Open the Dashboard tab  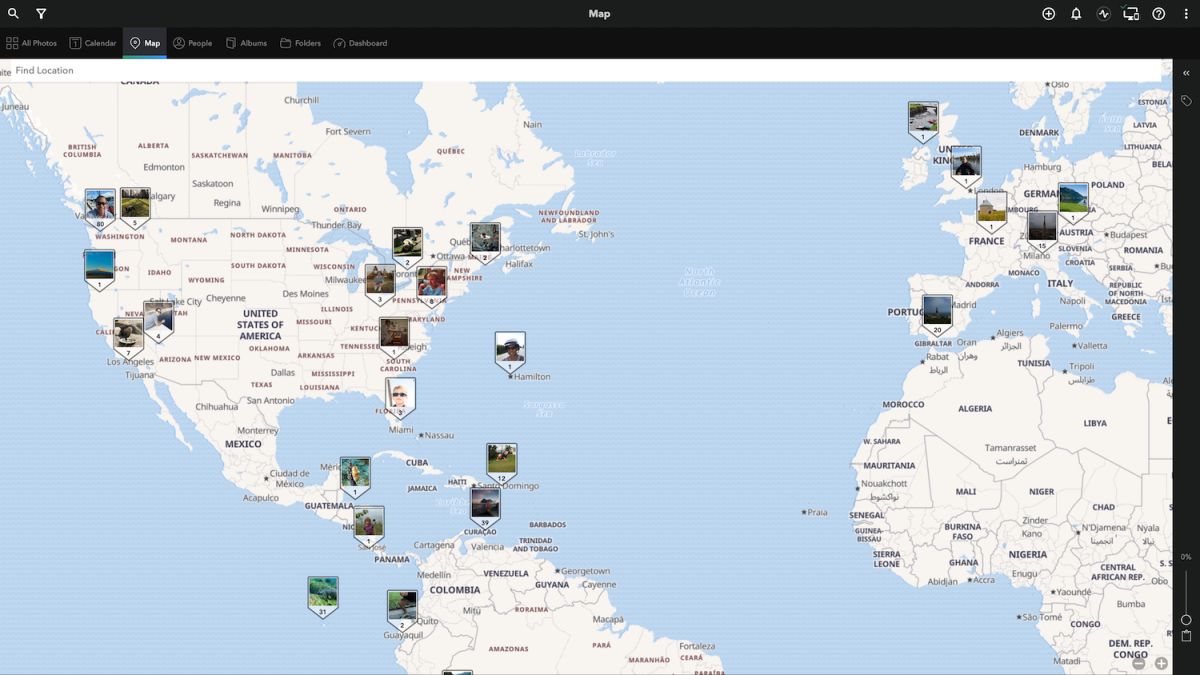pos(360,43)
